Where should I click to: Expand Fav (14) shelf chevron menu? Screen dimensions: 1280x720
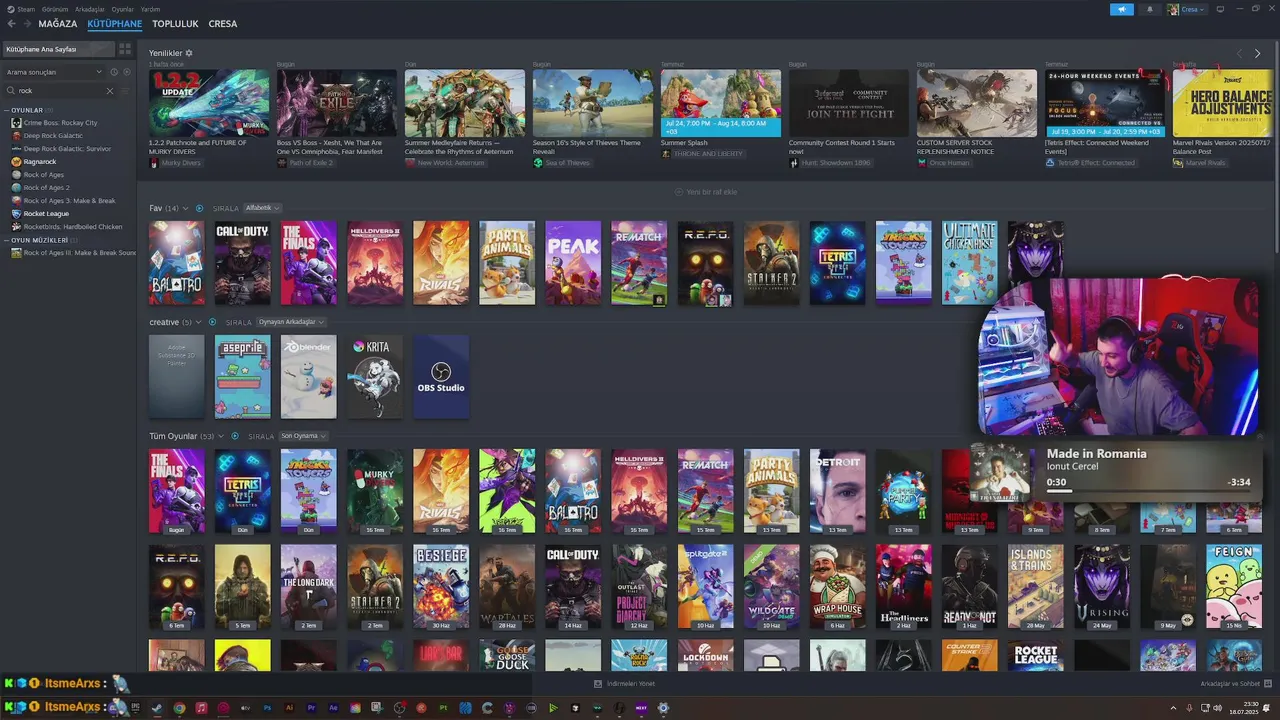coord(186,208)
